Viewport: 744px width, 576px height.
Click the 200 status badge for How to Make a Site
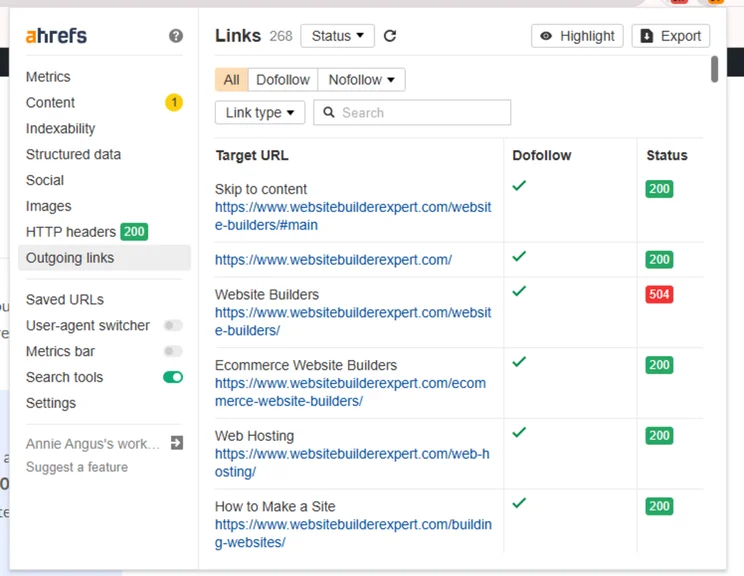pos(659,506)
